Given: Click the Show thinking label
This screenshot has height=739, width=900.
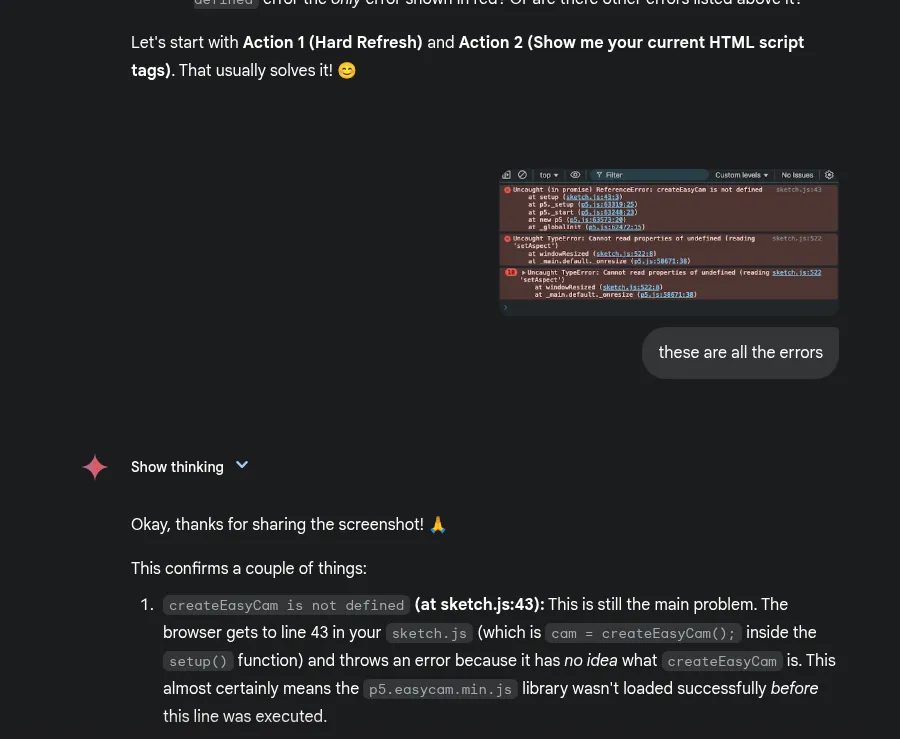Looking at the screenshot, I should coord(177,467).
